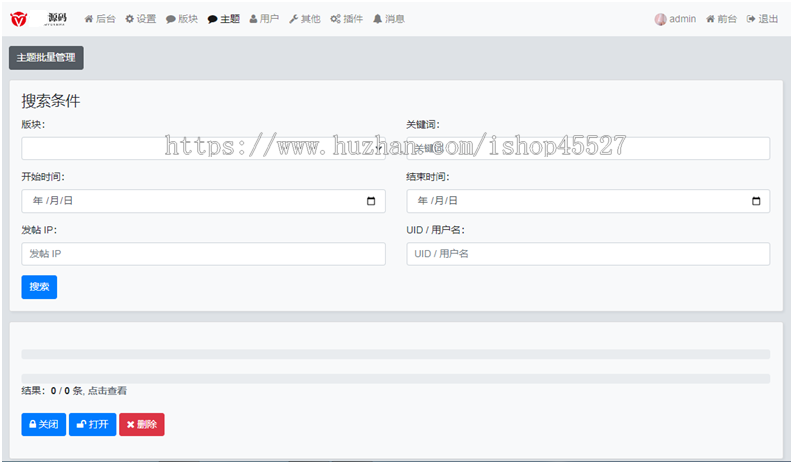Open the 插件 plugins menu
The image size is (793, 464).
tap(346, 19)
